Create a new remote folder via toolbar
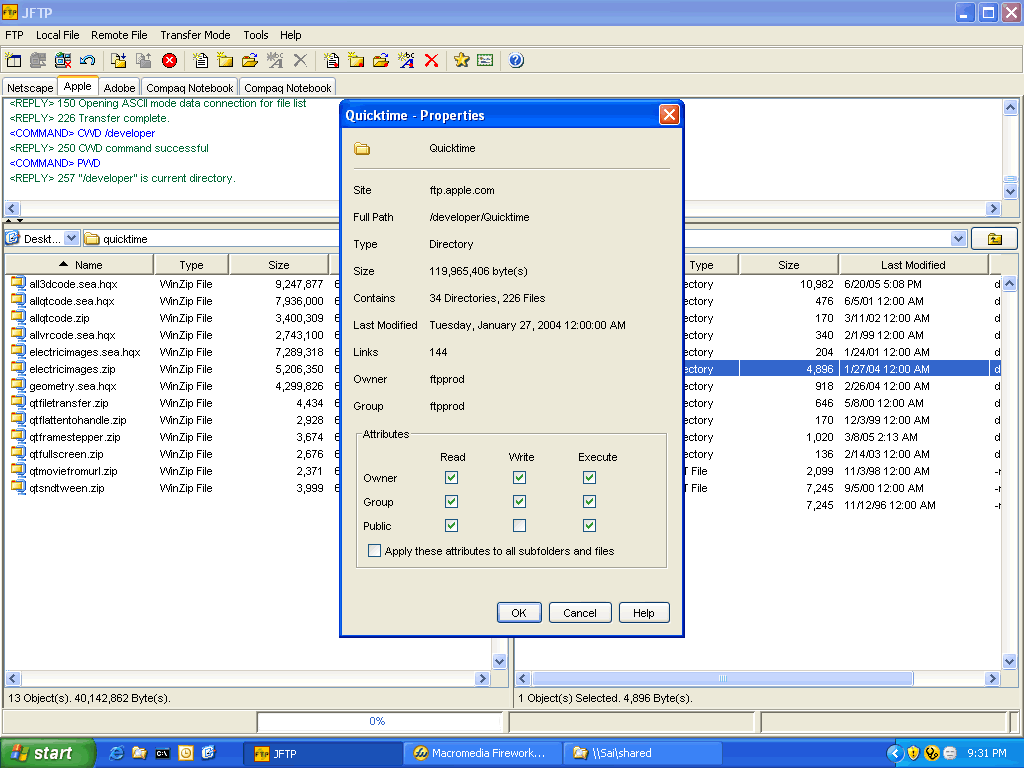The height and width of the screenshot is (768, 1024). click(356, 61)
